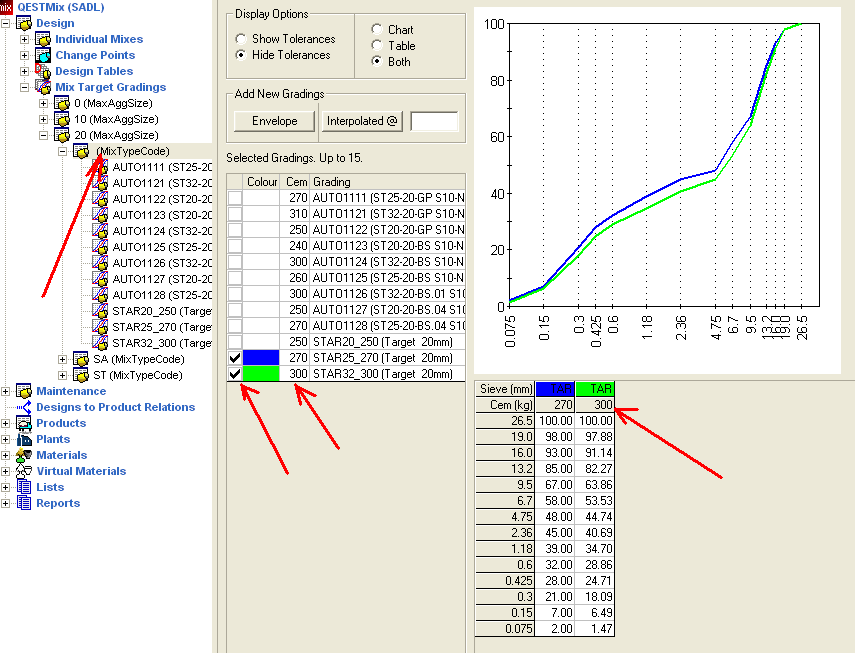Click the Interpolated @ button
855x653 pixels.
pyautogui.click(x=362, y=121)
